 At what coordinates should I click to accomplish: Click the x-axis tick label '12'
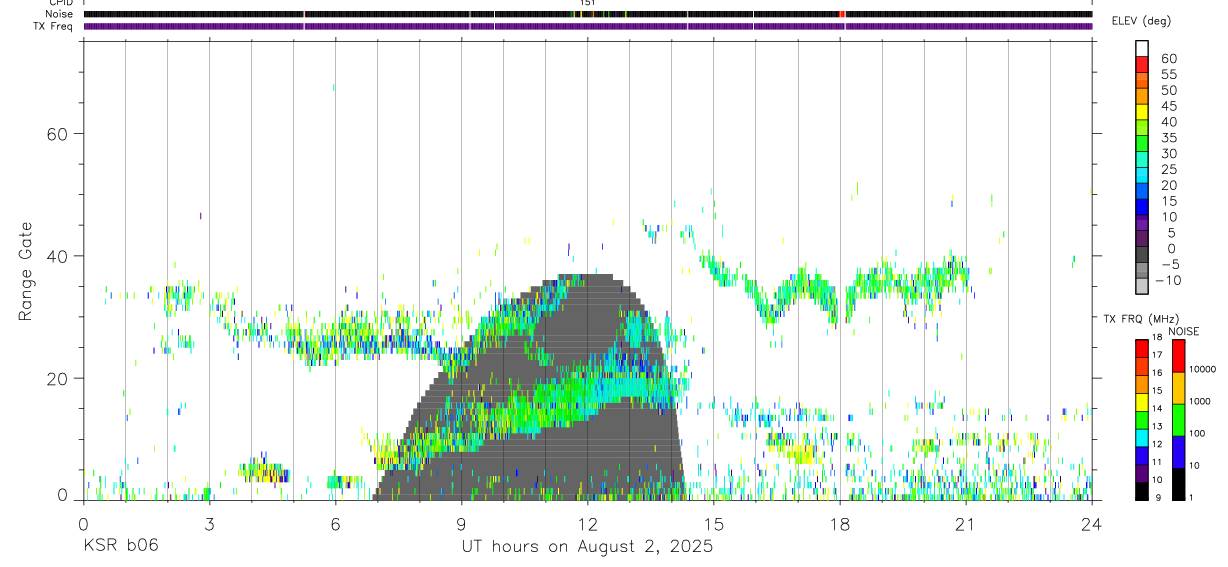[x=587, y=524]
